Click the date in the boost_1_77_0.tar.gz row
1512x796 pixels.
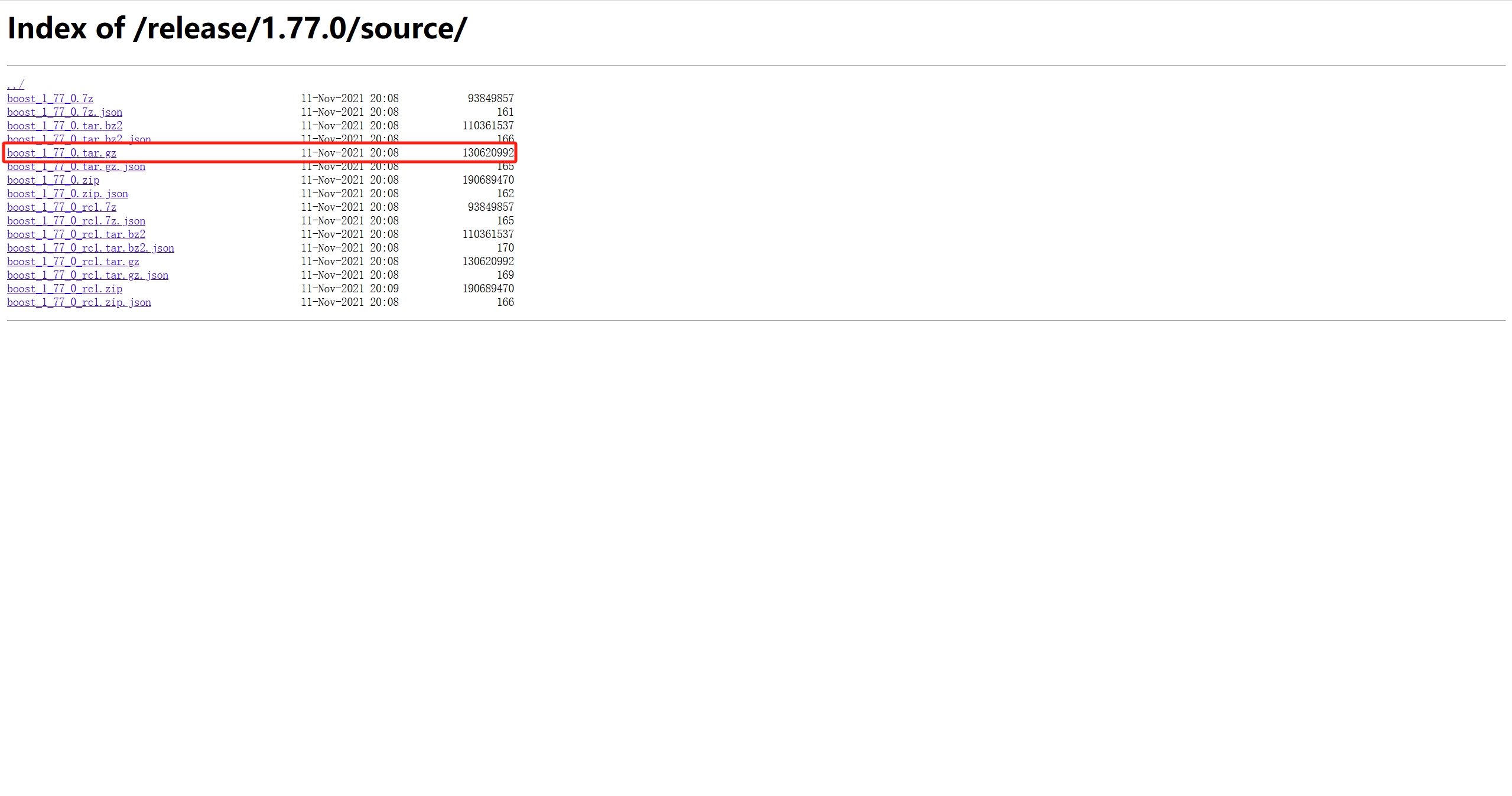click(x=350, y=152)
